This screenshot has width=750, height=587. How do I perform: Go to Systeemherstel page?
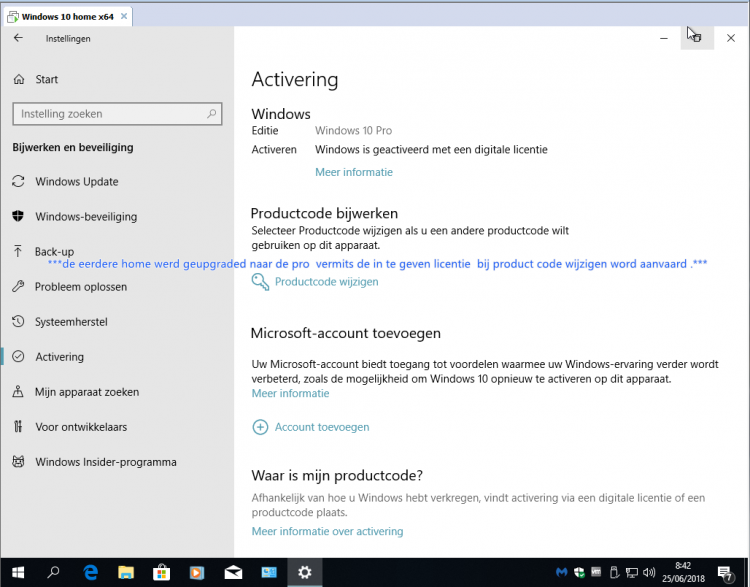pos(71,322)
